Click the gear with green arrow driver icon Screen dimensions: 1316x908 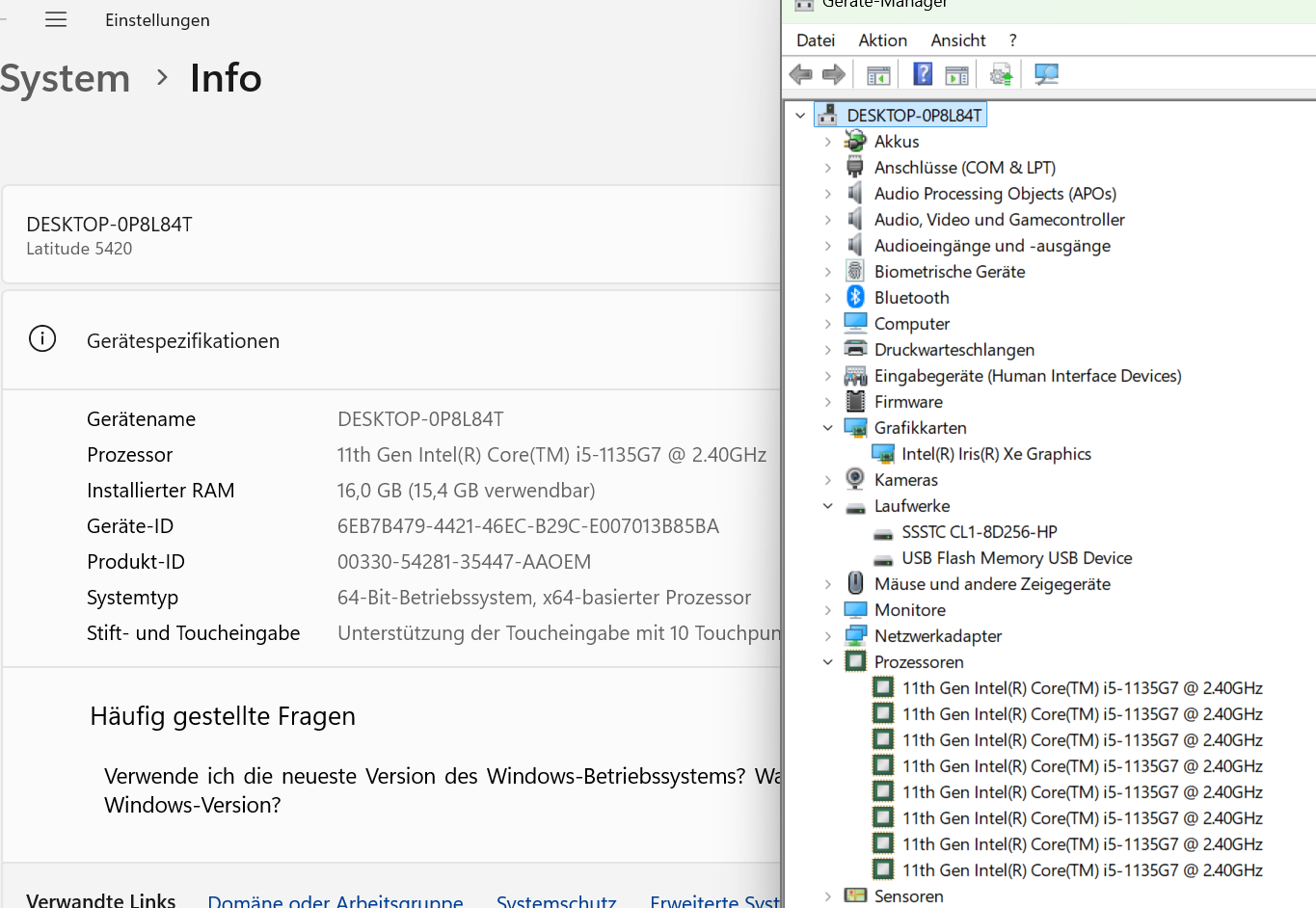click(1002, 74)
